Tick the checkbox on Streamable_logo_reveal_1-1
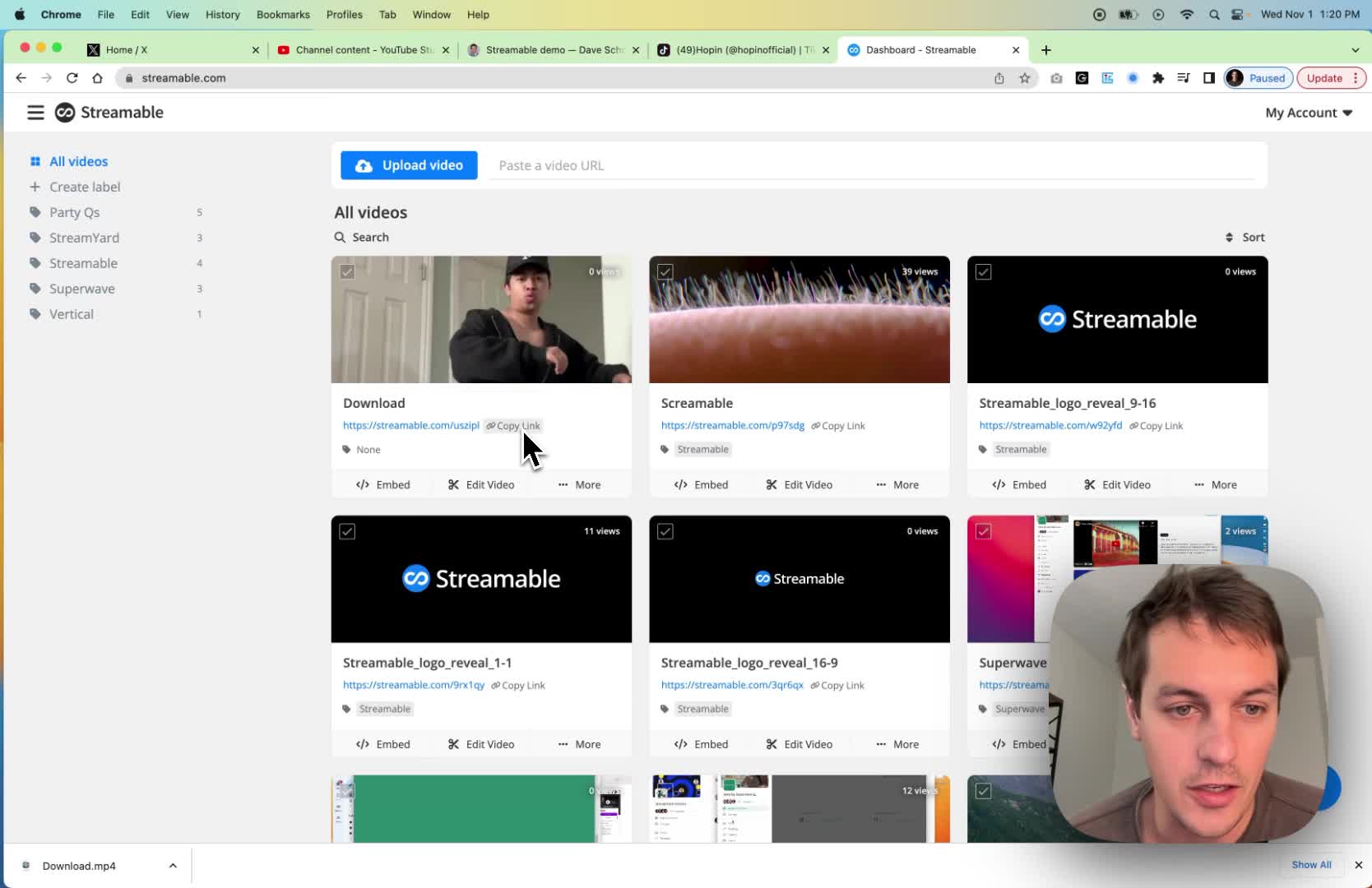1372x888 pixels. (x=347, y=531)
